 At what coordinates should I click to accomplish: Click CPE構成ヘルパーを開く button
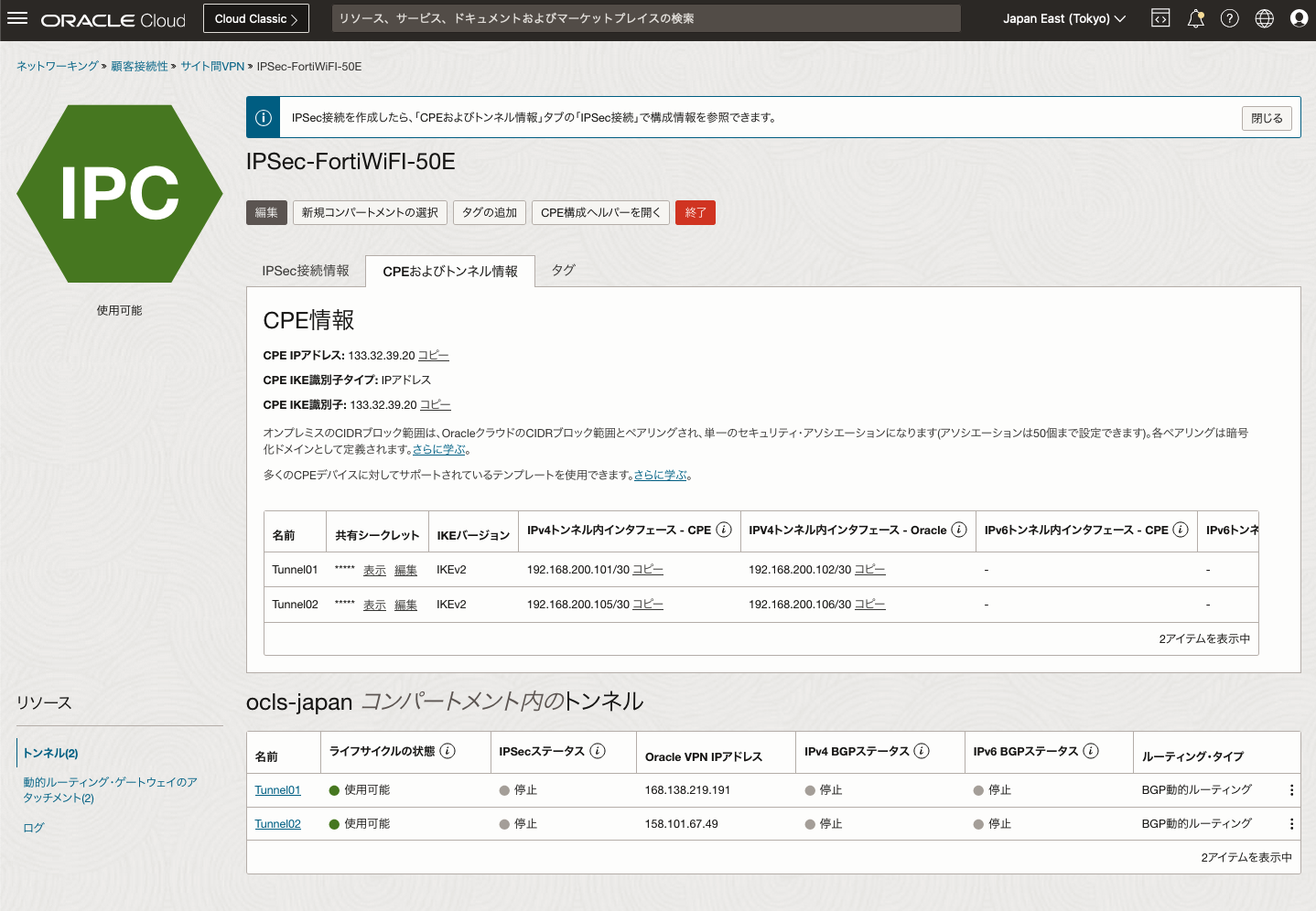coord(600,212)
